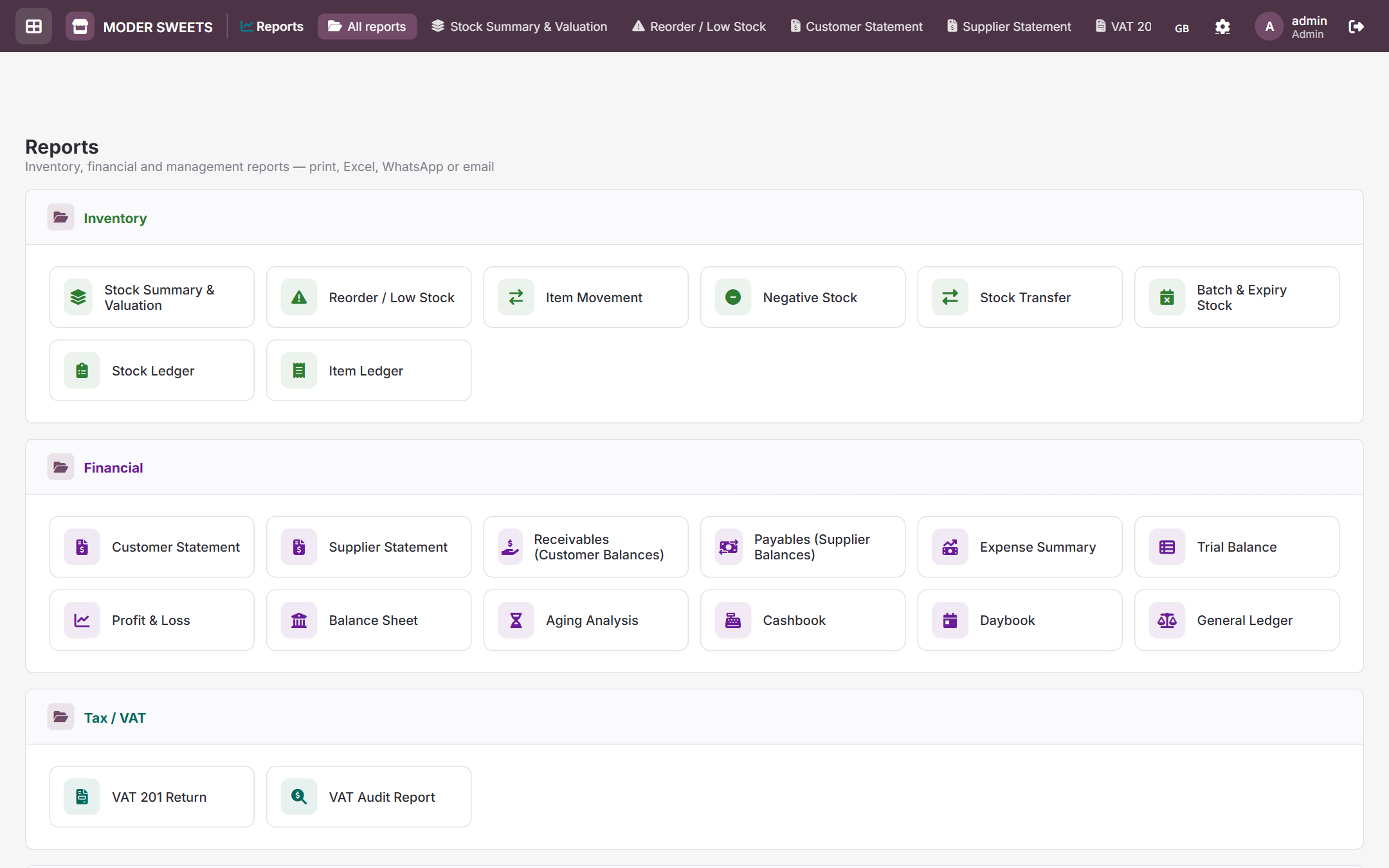Open the Stock Transfer report
This screenshot has width=1389, height=868.
click(x=1020, y=297)
